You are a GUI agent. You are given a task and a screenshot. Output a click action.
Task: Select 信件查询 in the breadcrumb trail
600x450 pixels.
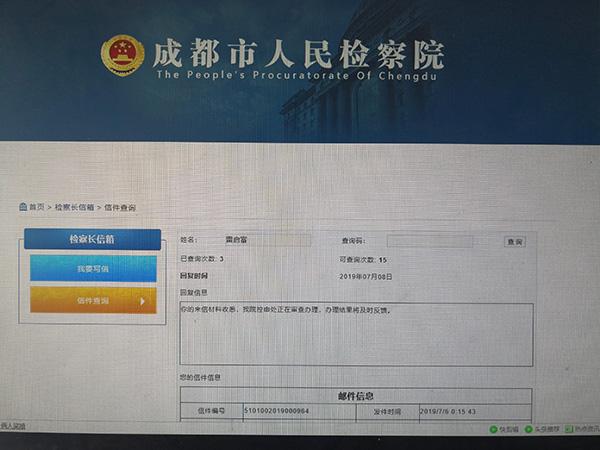(120, 208)
